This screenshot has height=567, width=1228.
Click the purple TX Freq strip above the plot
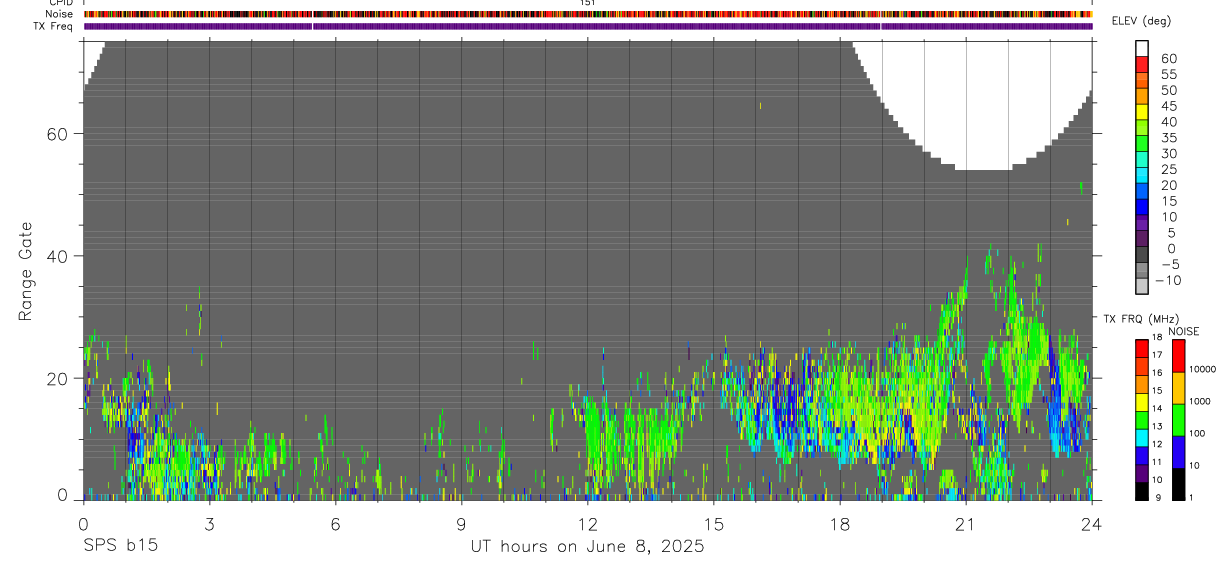click(x=588, y=26)
